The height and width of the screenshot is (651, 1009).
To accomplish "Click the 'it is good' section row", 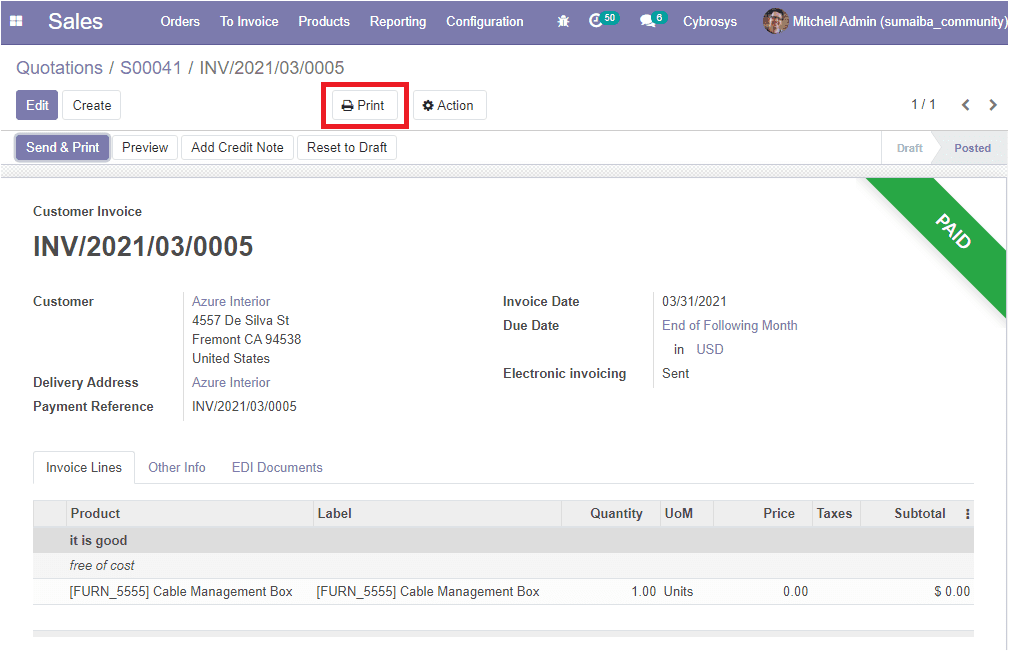I will 503,540.
